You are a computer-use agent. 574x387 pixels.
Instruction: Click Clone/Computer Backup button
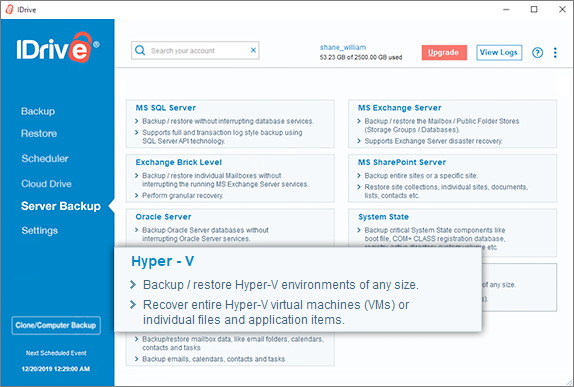[56, 325]
